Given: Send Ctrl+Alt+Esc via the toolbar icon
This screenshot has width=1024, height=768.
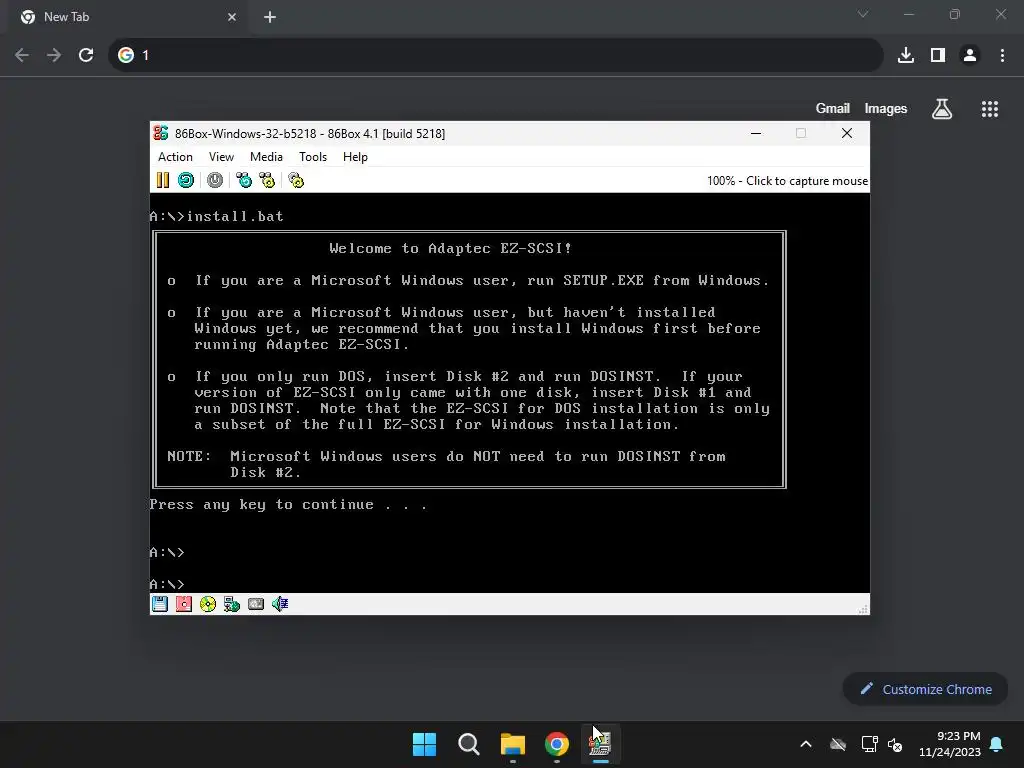Looking at the screenshot, I should (x=267, y=180).
